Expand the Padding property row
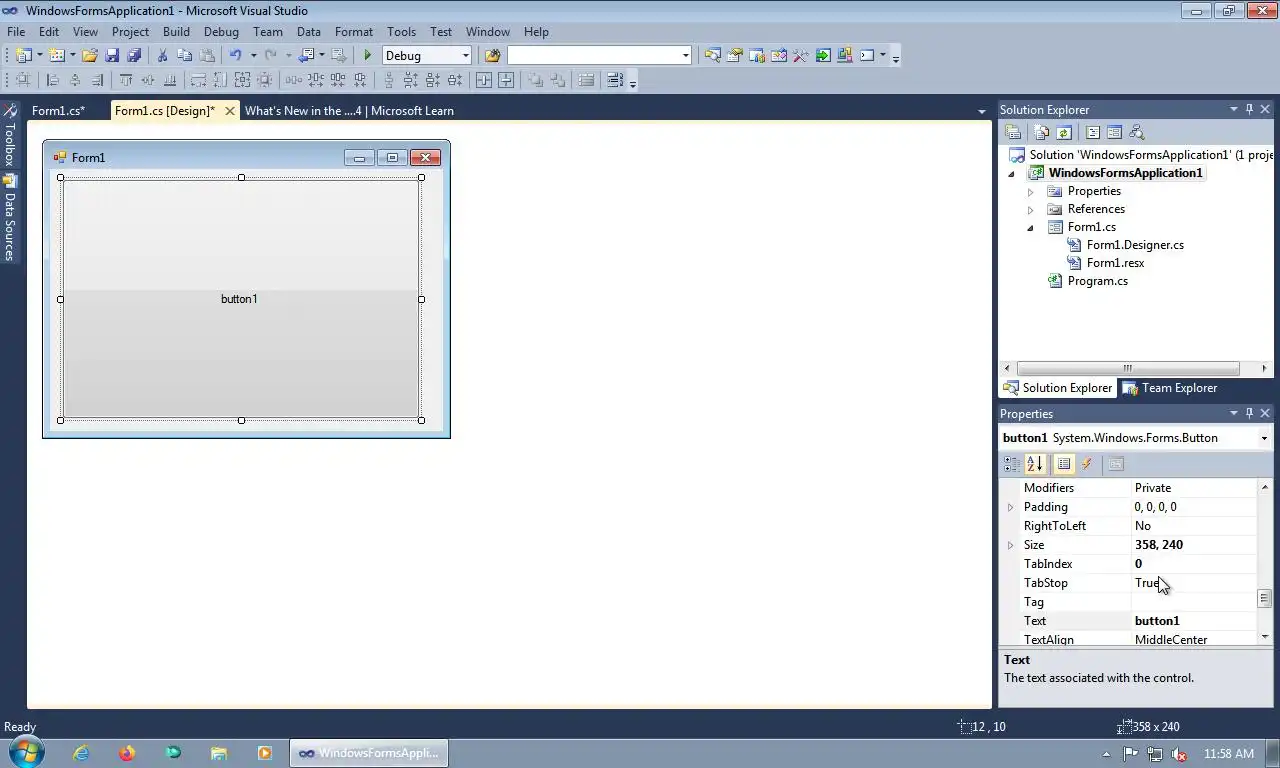This screenshot has height=768, width=1280. [1010, 507]
